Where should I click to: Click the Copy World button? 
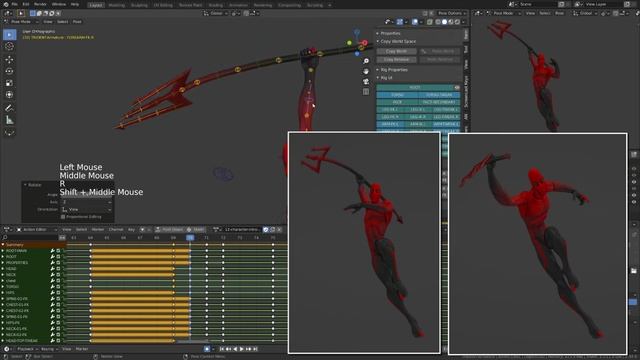click(x=396, y=51)
